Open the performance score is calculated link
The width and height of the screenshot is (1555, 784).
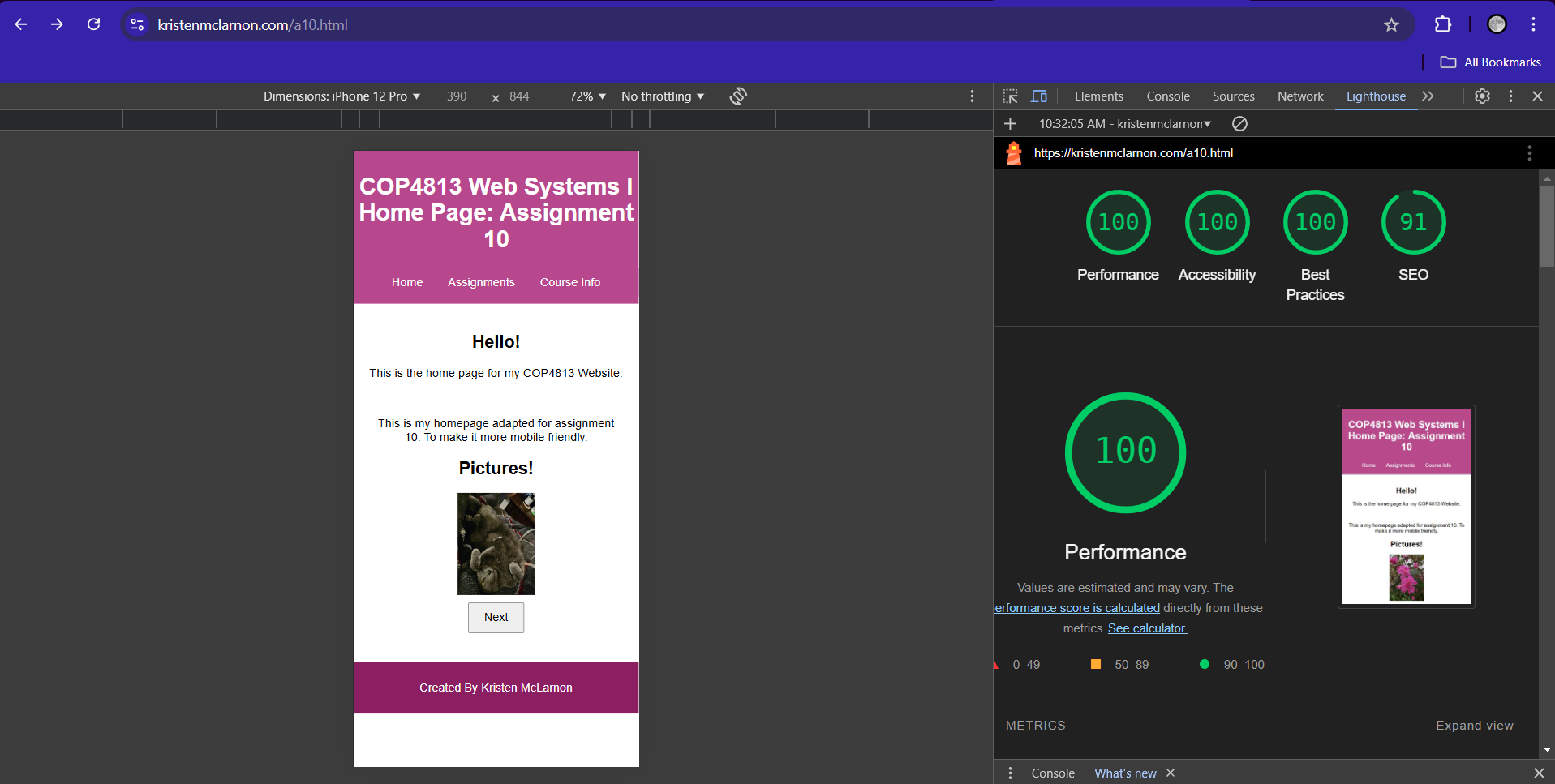click(1076, 608)
